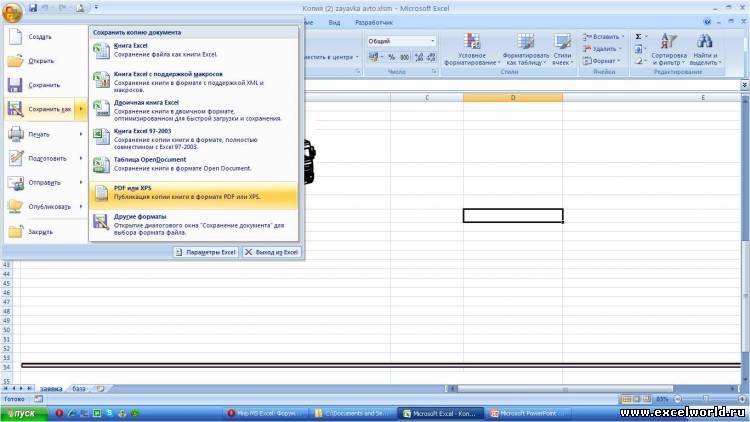This screenshot has height=422, width=750.
Task: Click the Excel Help question icon
Action: click(x=707, y=22)
